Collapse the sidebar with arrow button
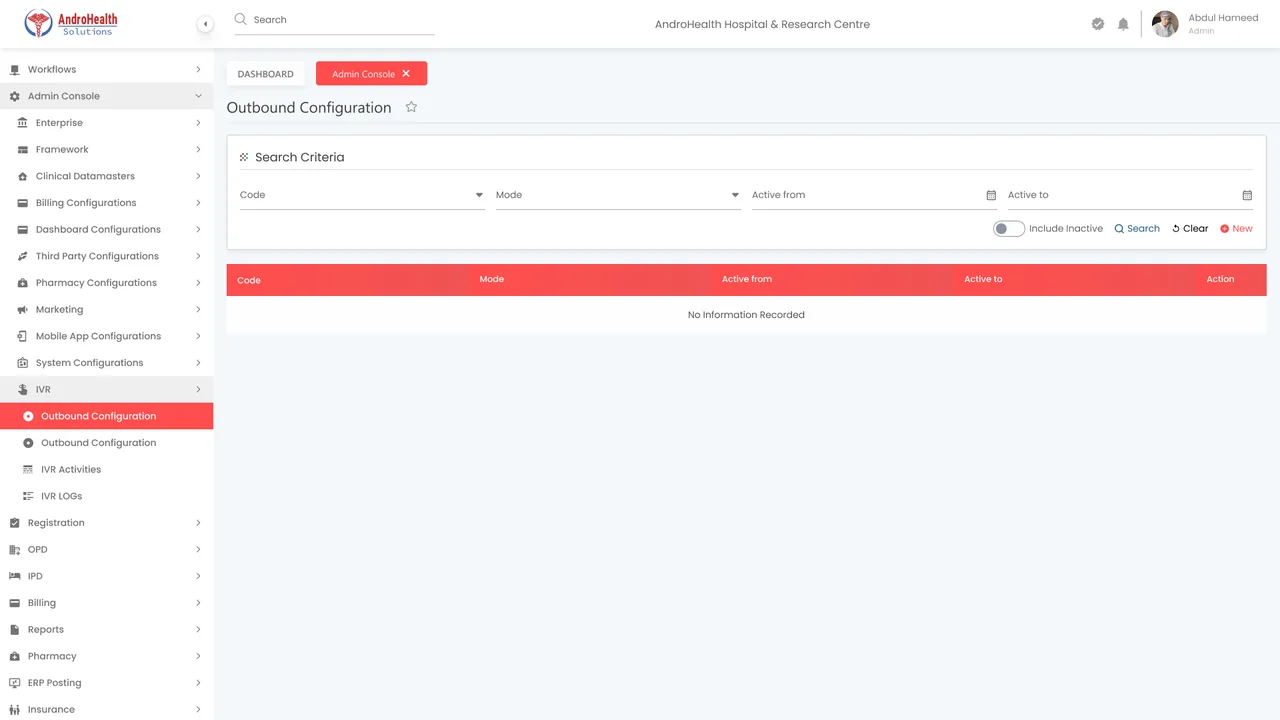Image resolution: width=1280 pixels, height=720 pixels. coord(205,24)
